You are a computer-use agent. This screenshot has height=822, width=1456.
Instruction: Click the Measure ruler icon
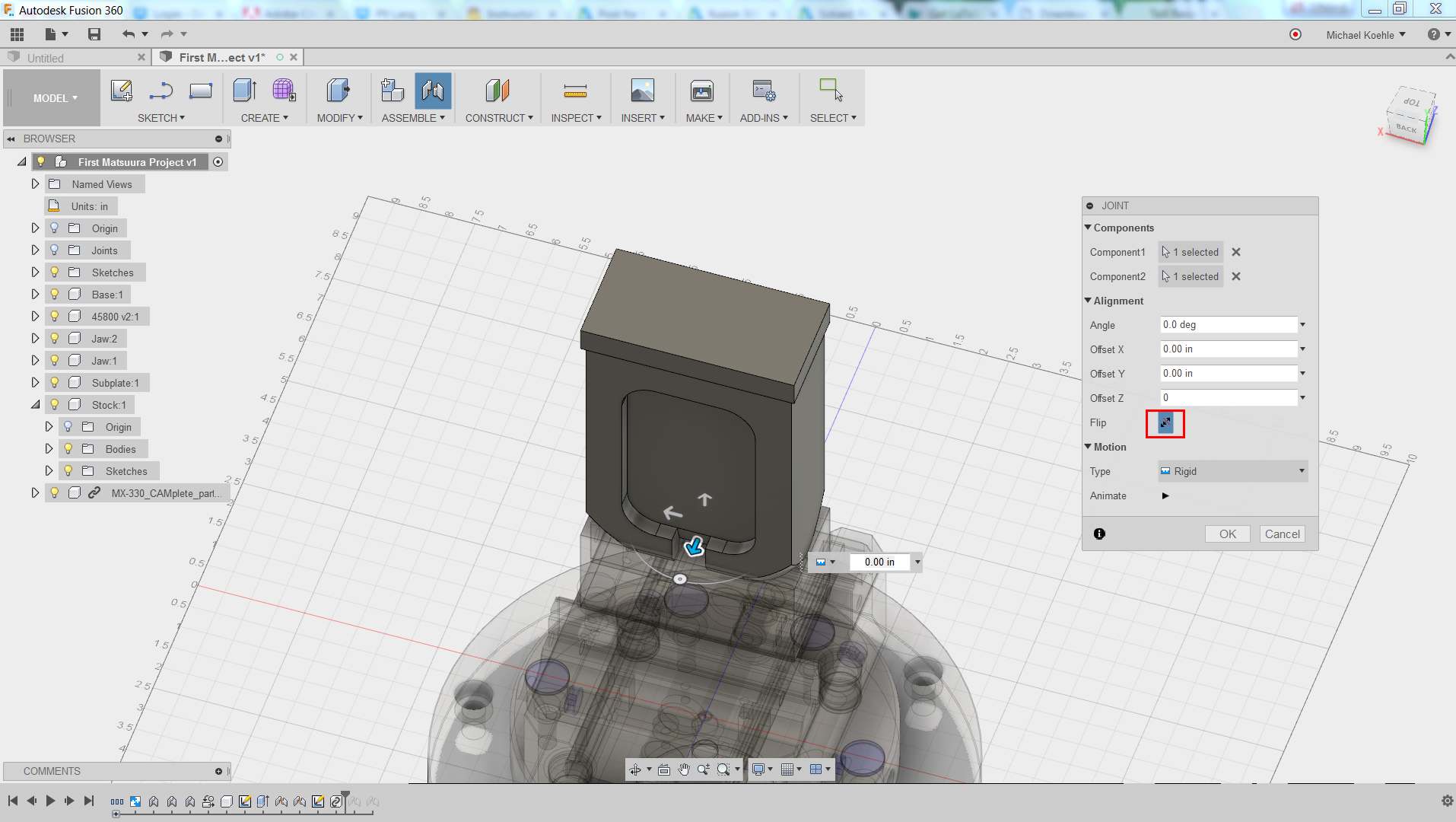[x=575, y=91]
